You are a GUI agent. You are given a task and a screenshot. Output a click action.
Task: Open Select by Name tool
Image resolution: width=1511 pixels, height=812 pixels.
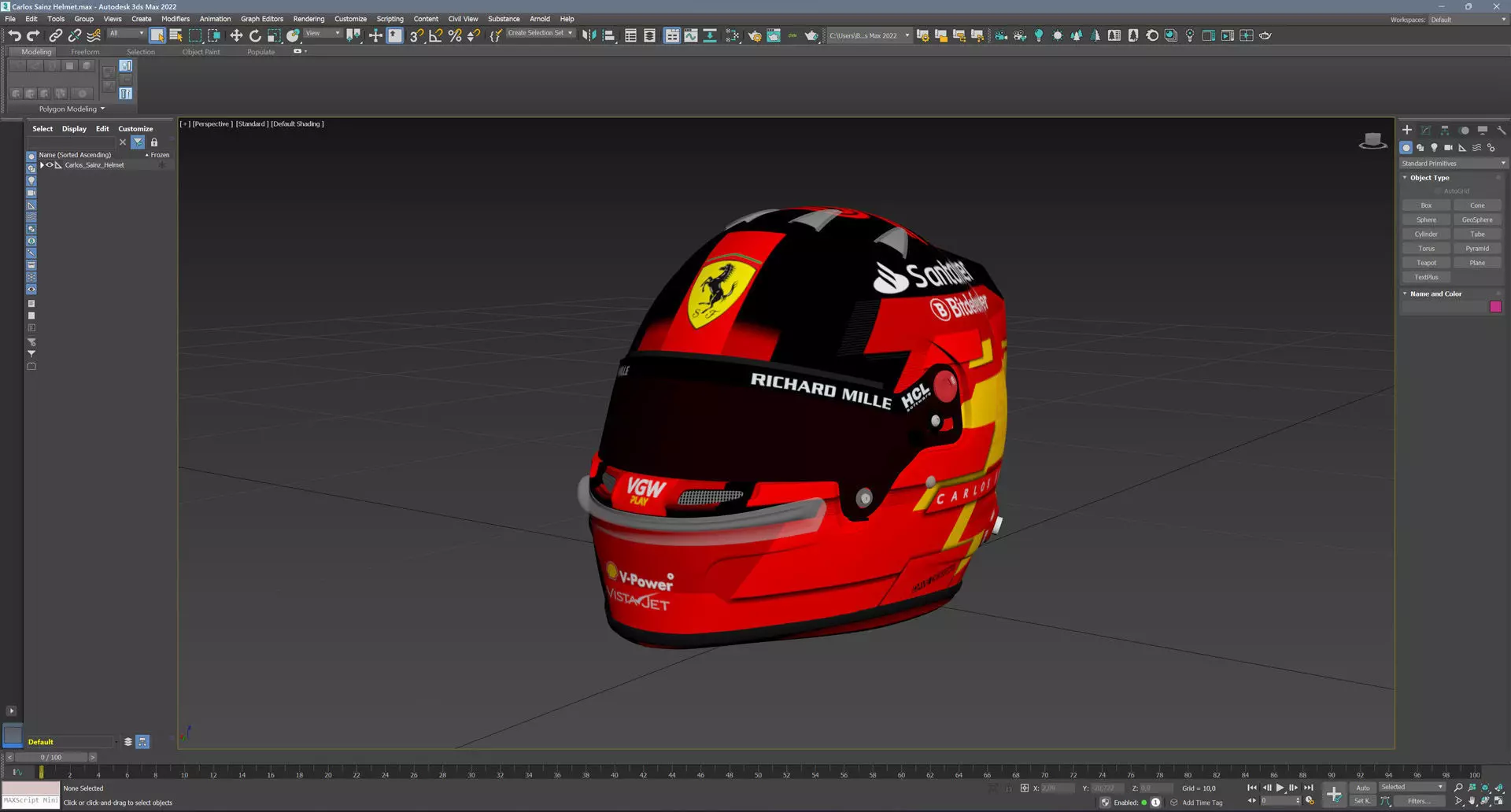click(176, 35)
